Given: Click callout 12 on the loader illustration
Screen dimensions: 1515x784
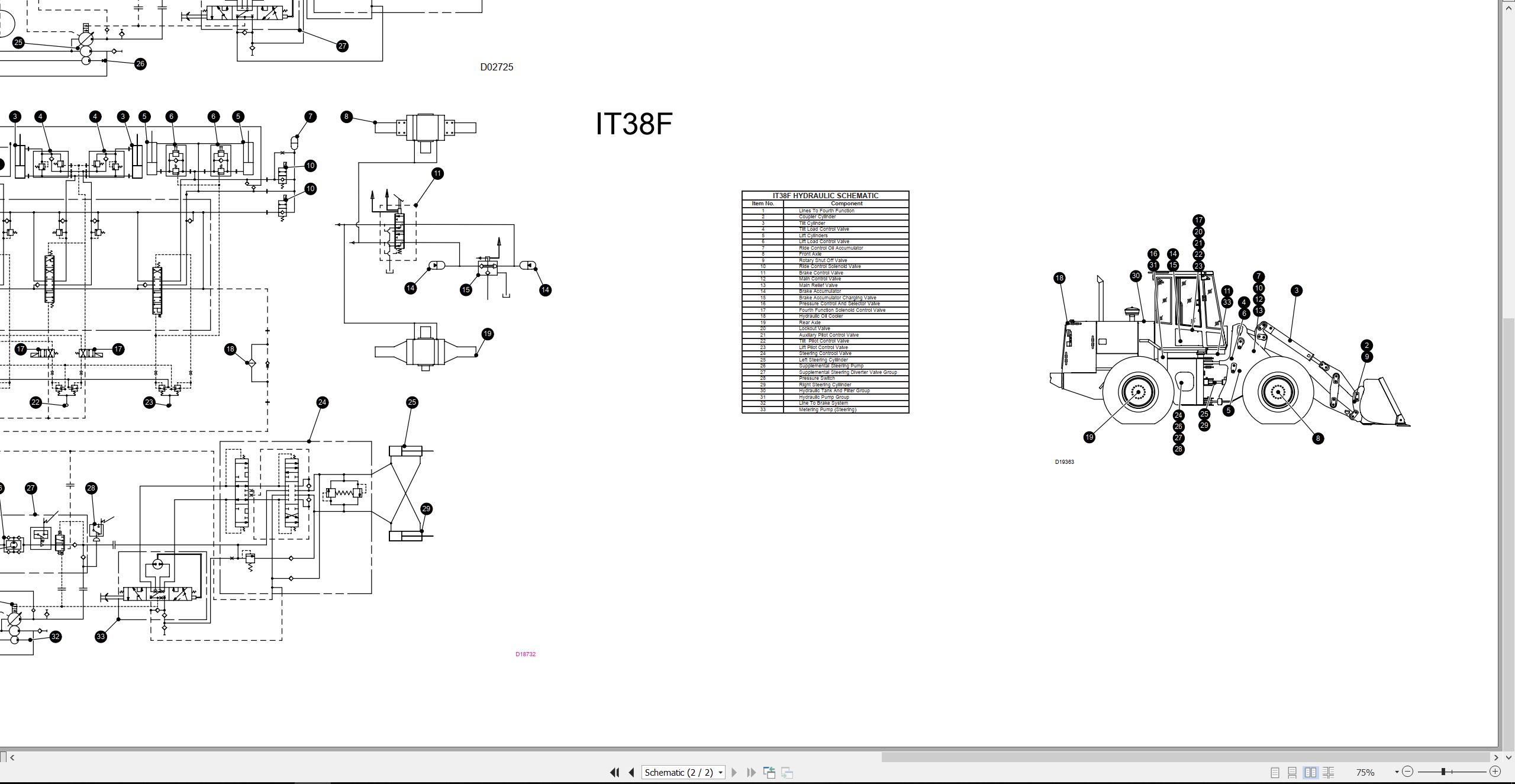Looking at the screenshot, I should point(1259,299).
